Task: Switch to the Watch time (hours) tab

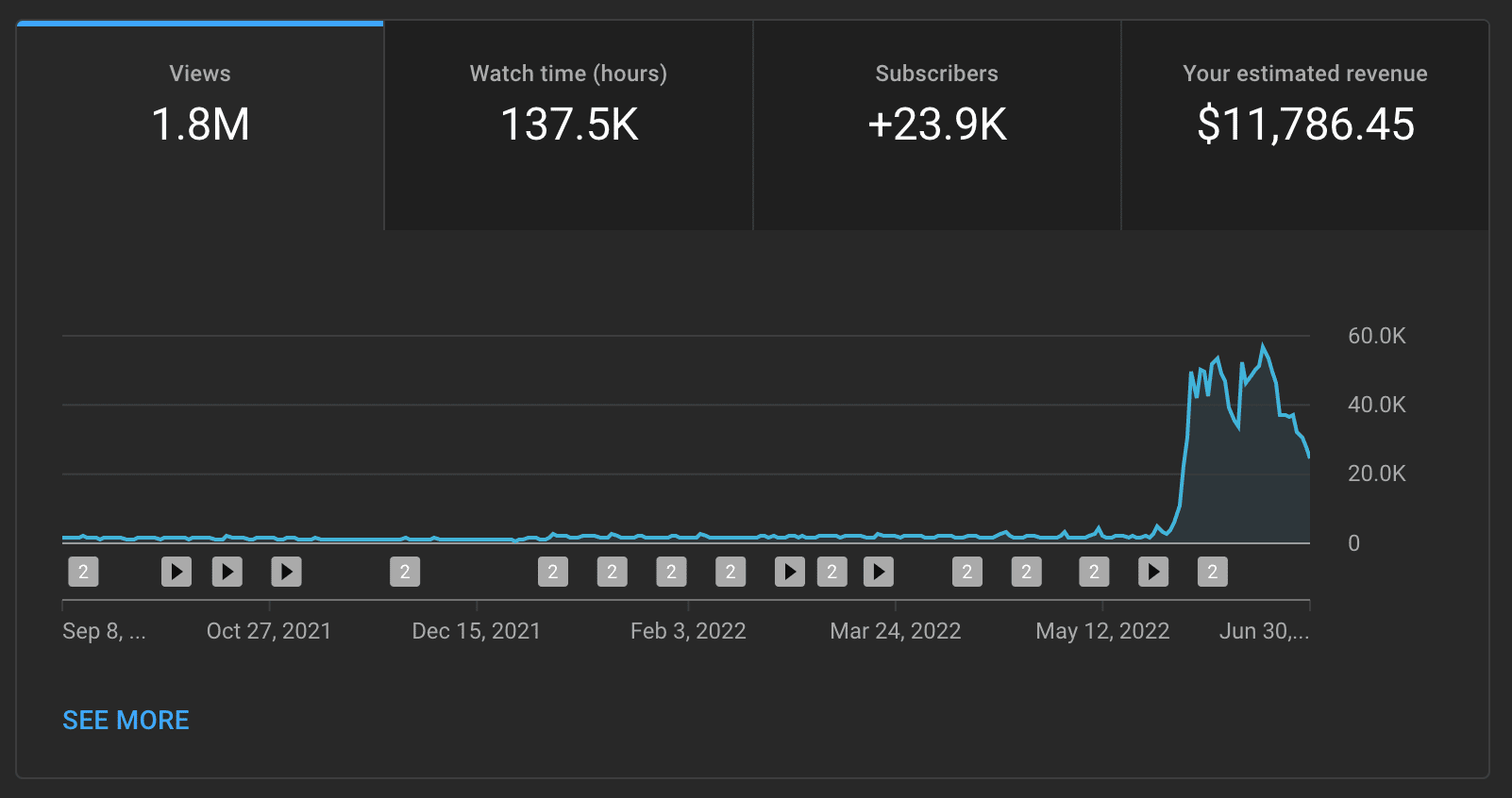Action: coord(567,104)
